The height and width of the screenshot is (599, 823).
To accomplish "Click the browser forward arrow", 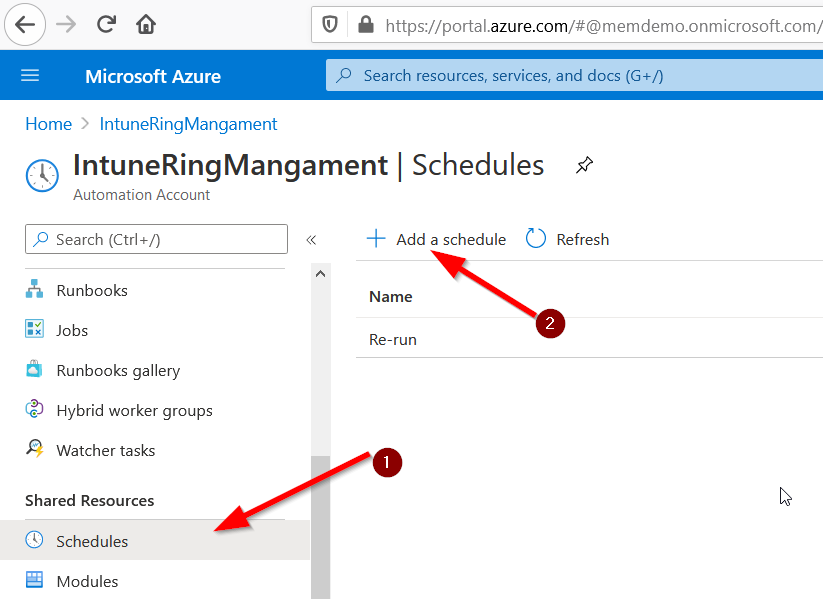I will [x=66, y=24].
